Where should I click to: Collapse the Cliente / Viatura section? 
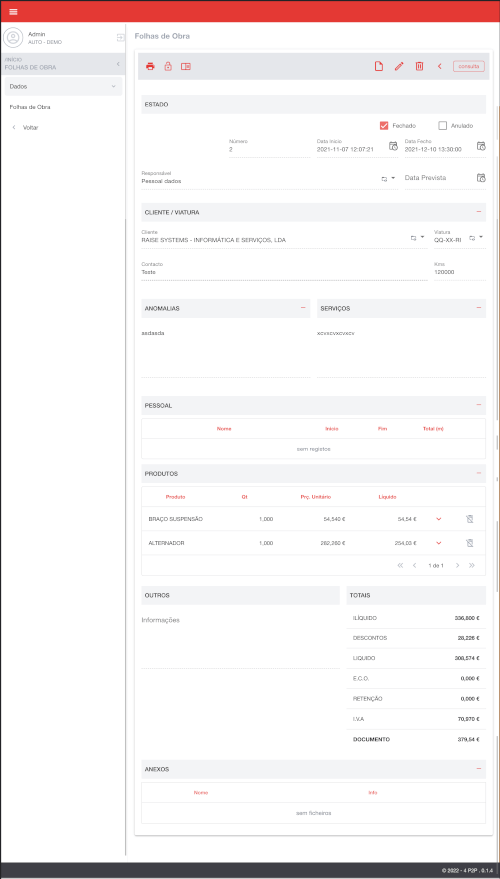pyautogui.click(x=479, y=212)
